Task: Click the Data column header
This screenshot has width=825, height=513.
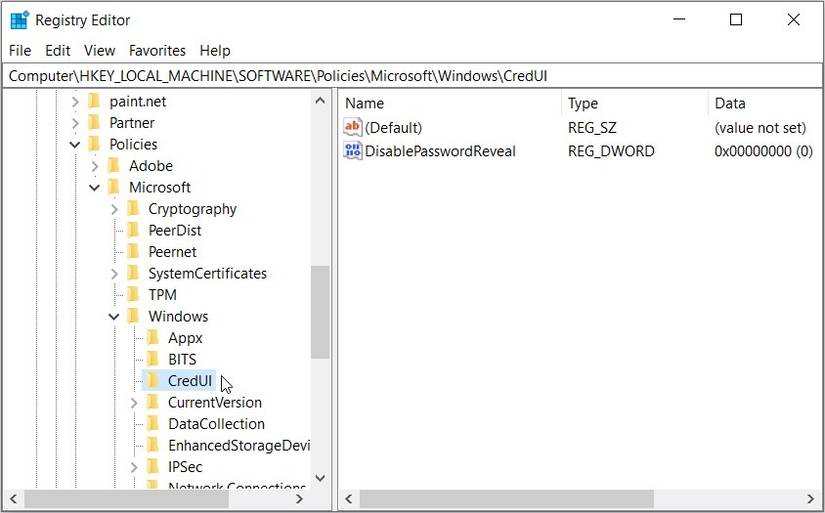Action: click(x=765, y=103)
